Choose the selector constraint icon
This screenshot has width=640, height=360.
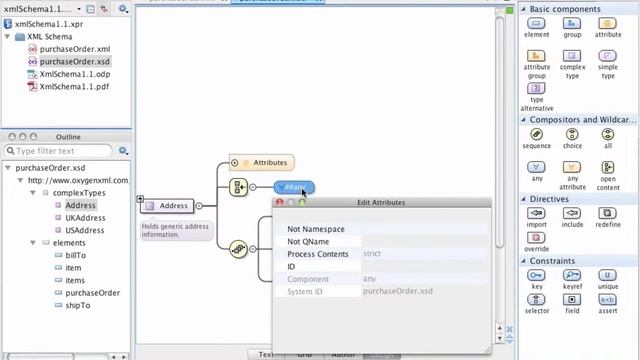click(x=536, y=300)
